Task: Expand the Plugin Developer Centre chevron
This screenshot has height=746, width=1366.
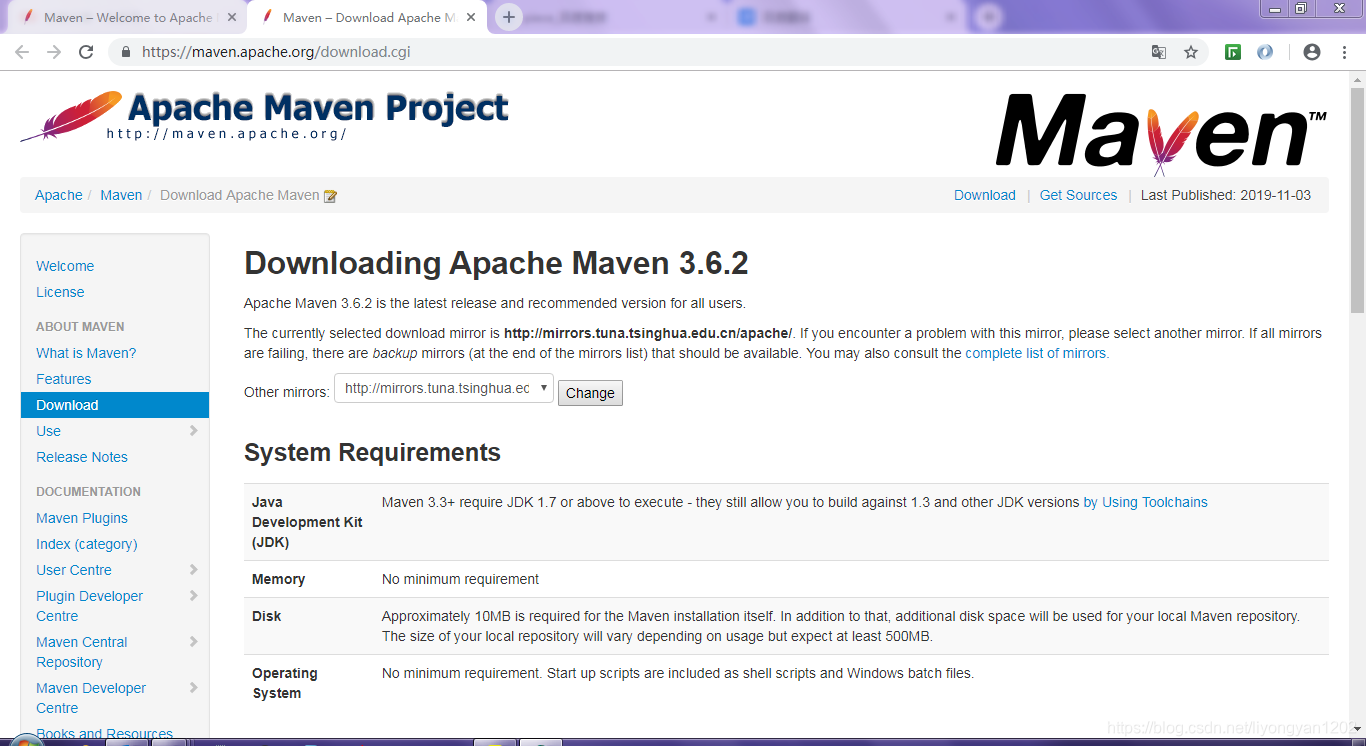Action: [194, 596]
